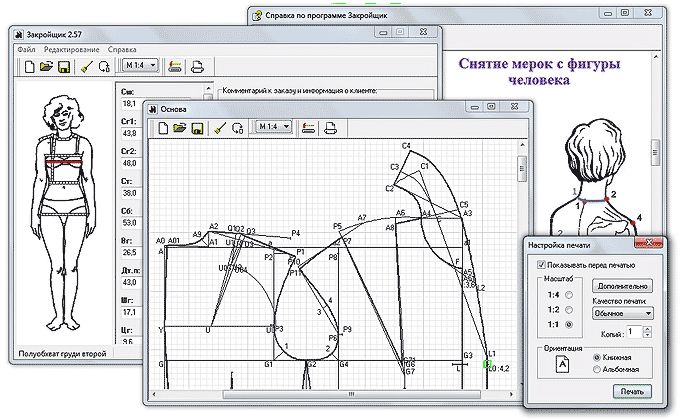680x419 pixels.
Task: Click the refresh arrow icon in the Основа toolbar
Action: click(237, 127)
